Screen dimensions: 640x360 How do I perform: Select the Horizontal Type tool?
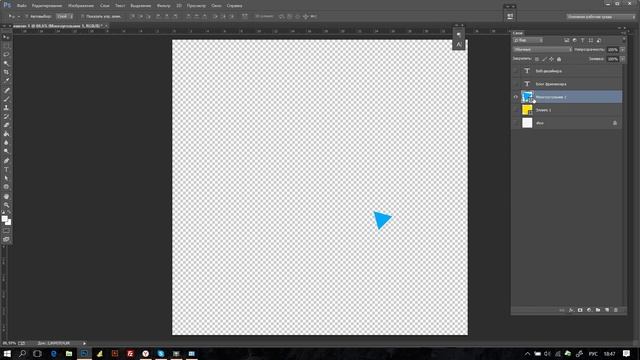pyautogui.click(x=6, y=169)
